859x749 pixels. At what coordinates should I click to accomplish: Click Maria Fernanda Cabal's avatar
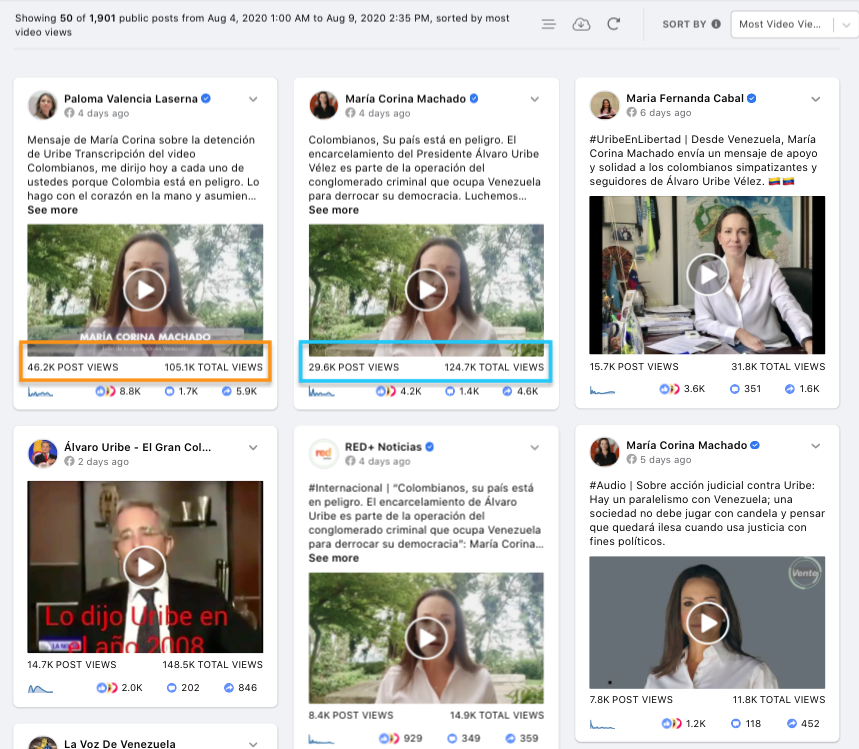point(604,105)
